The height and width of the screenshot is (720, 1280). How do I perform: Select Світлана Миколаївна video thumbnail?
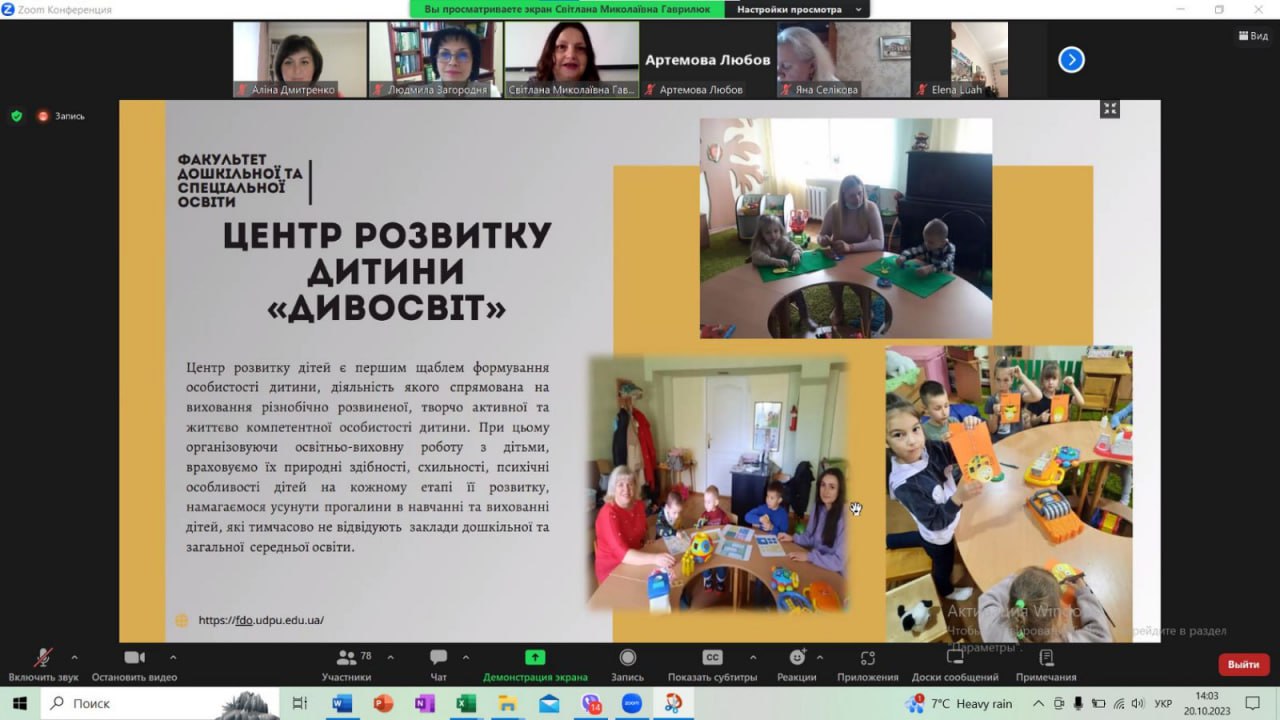(571, 60)
